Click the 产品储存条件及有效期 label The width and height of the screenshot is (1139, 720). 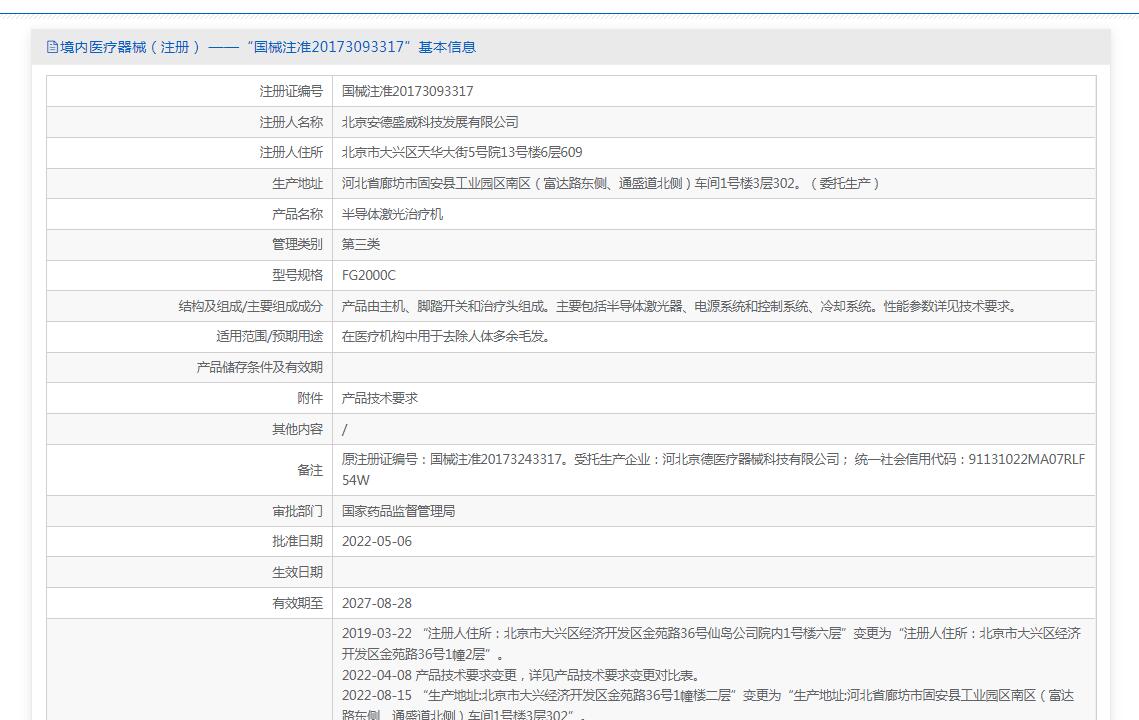[x=259, y=368]
